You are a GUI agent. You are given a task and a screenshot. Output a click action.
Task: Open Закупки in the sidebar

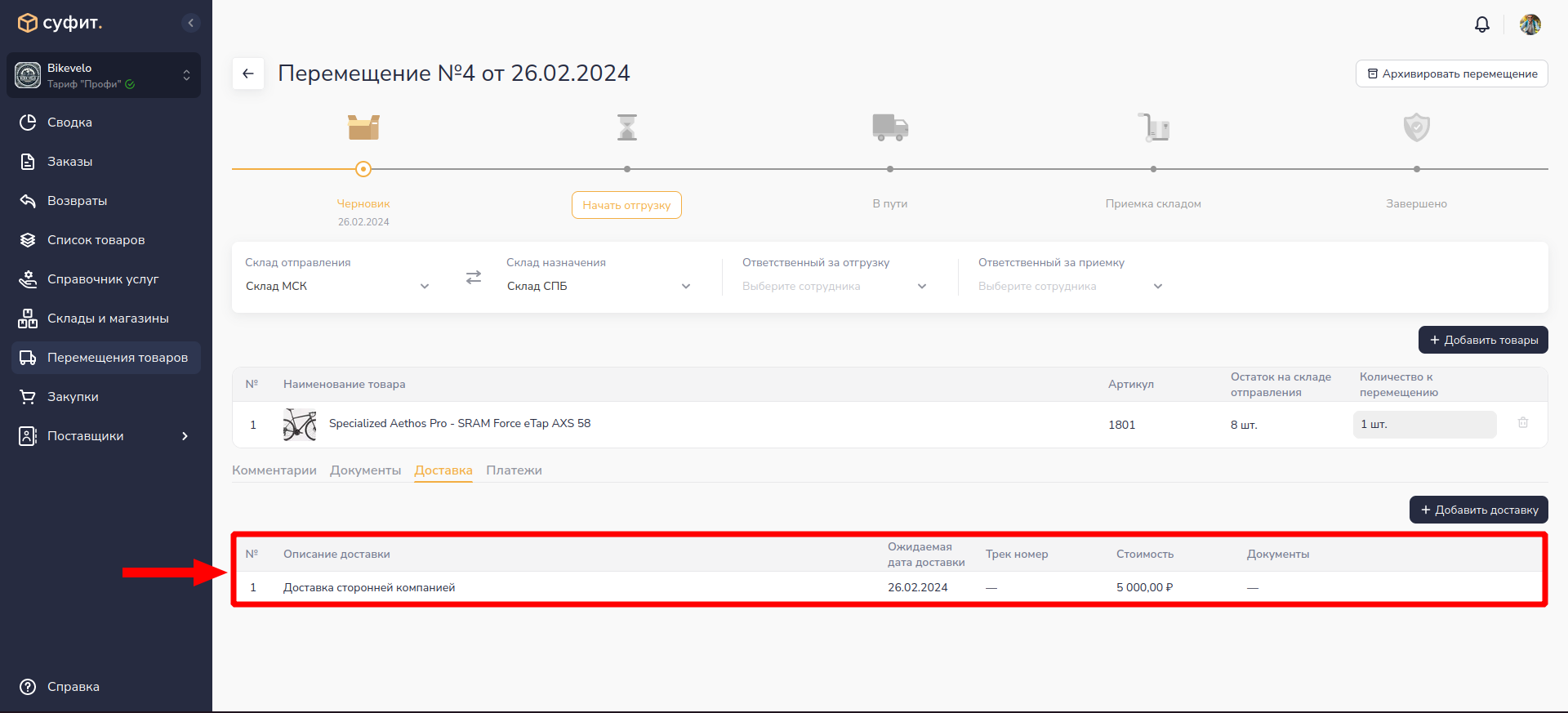pyautogui.click(x=106, y=397)
